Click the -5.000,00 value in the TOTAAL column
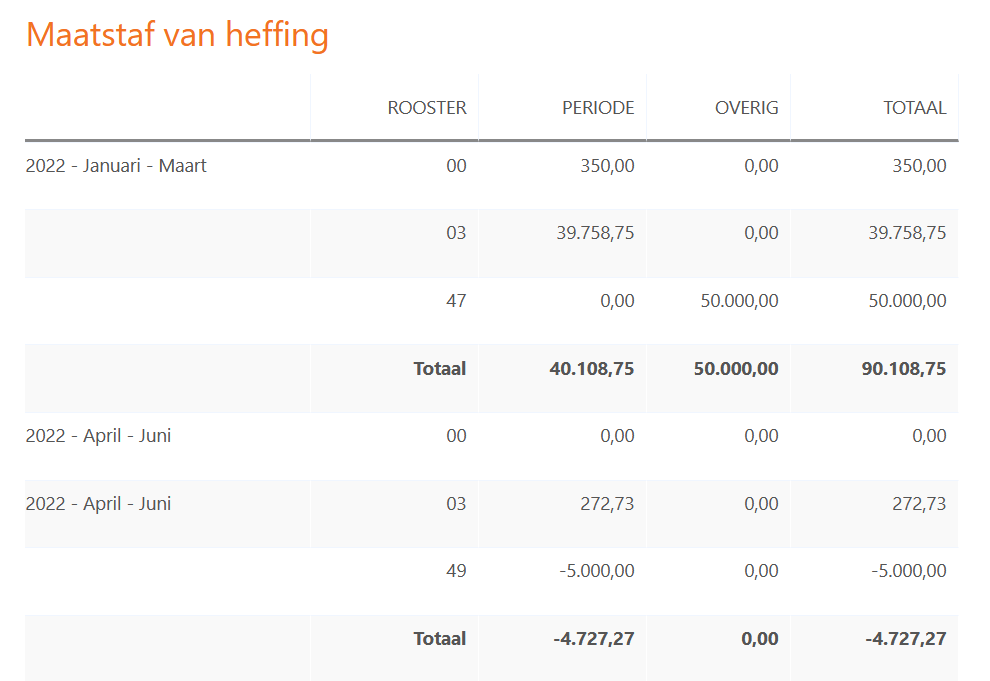The image size is (990, 681). click(909, 571)
